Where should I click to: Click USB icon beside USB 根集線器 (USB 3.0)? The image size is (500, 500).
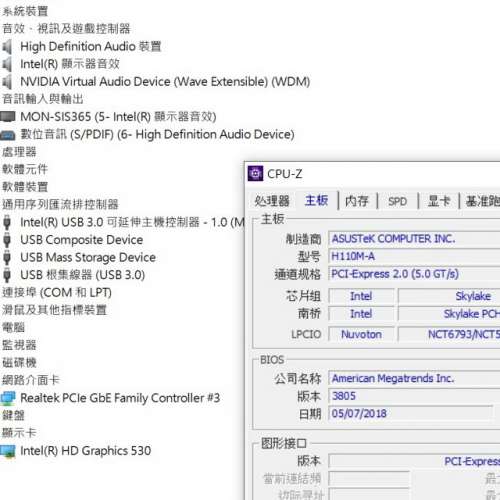tap(7, 275)
